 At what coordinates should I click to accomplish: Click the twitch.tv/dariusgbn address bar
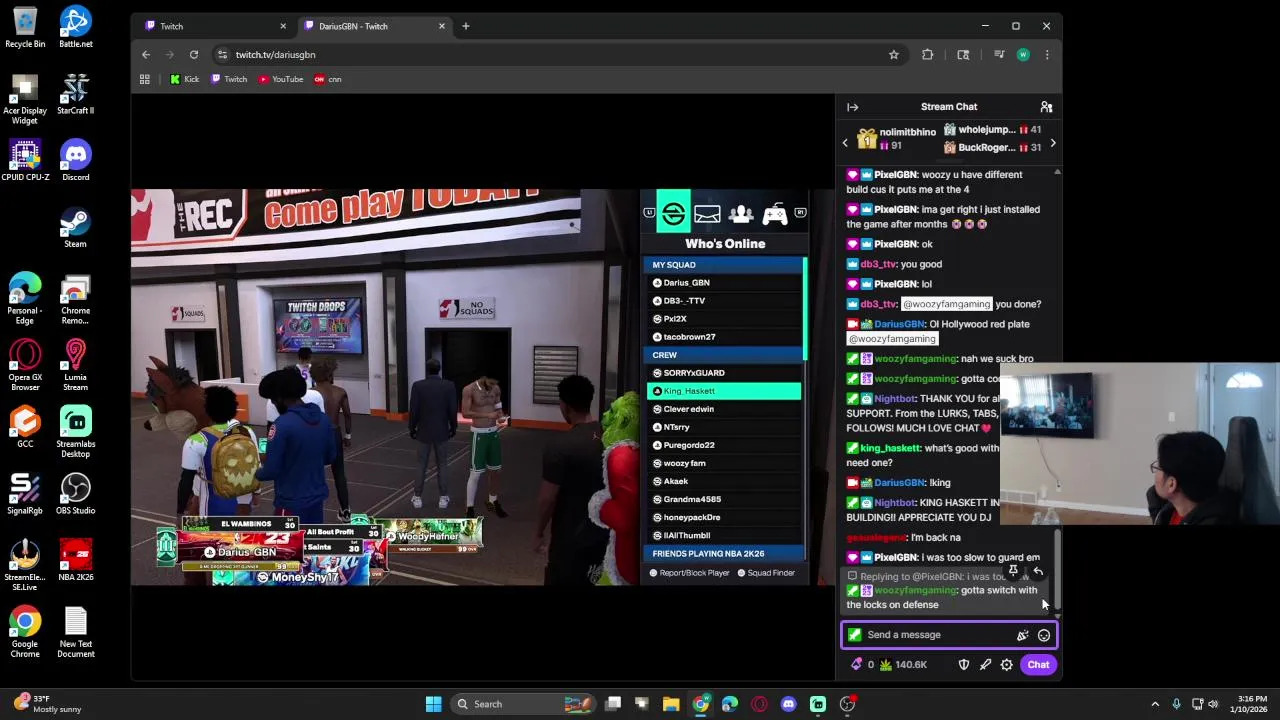coord(550,55)
